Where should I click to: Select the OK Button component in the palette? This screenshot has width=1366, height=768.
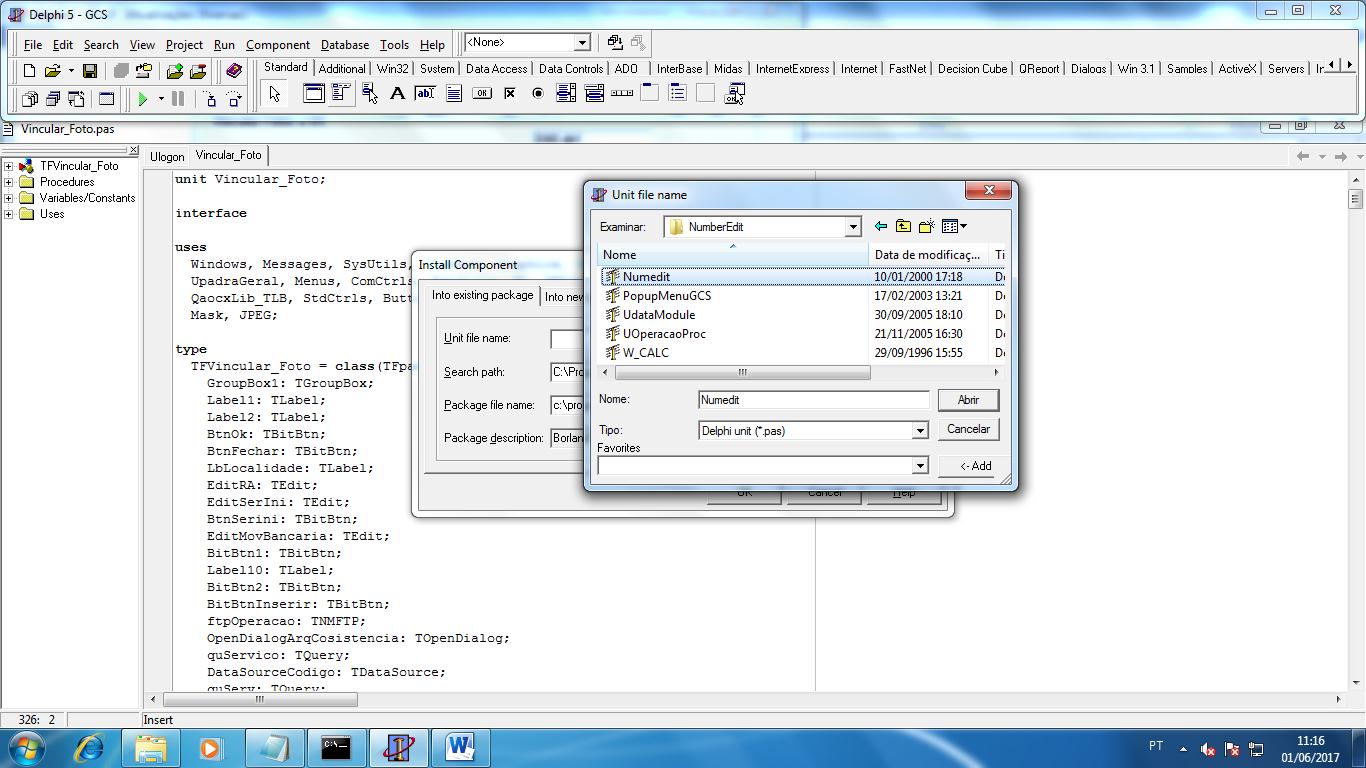[482, 94]
